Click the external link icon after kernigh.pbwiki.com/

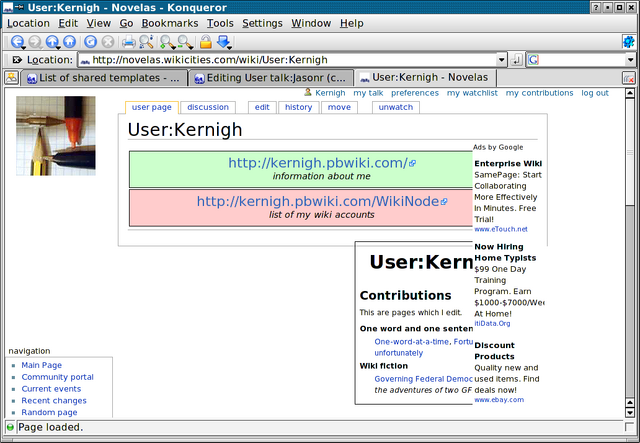[412, 163]
